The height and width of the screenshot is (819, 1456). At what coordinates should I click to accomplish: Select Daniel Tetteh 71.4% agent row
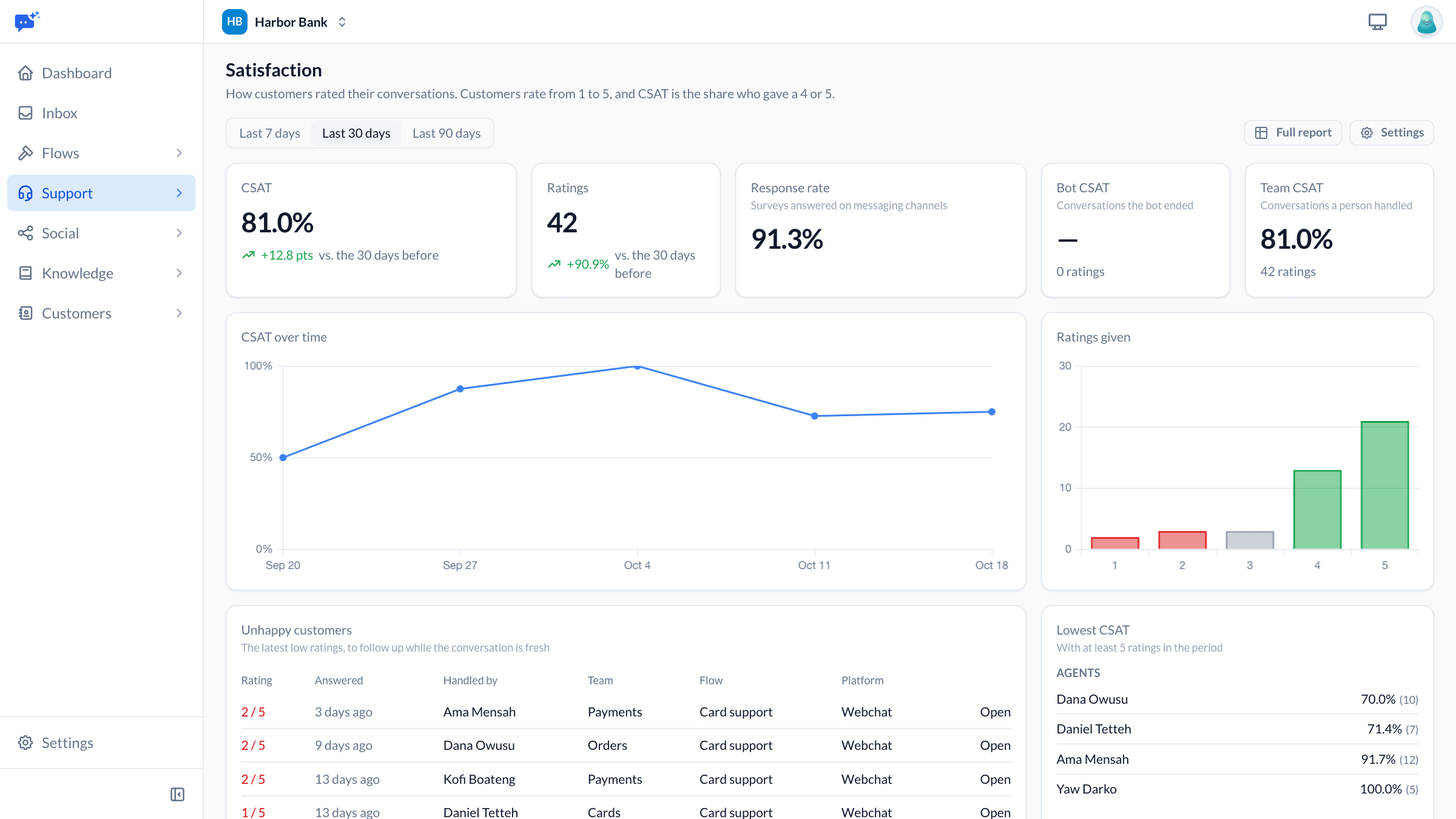1238,729
